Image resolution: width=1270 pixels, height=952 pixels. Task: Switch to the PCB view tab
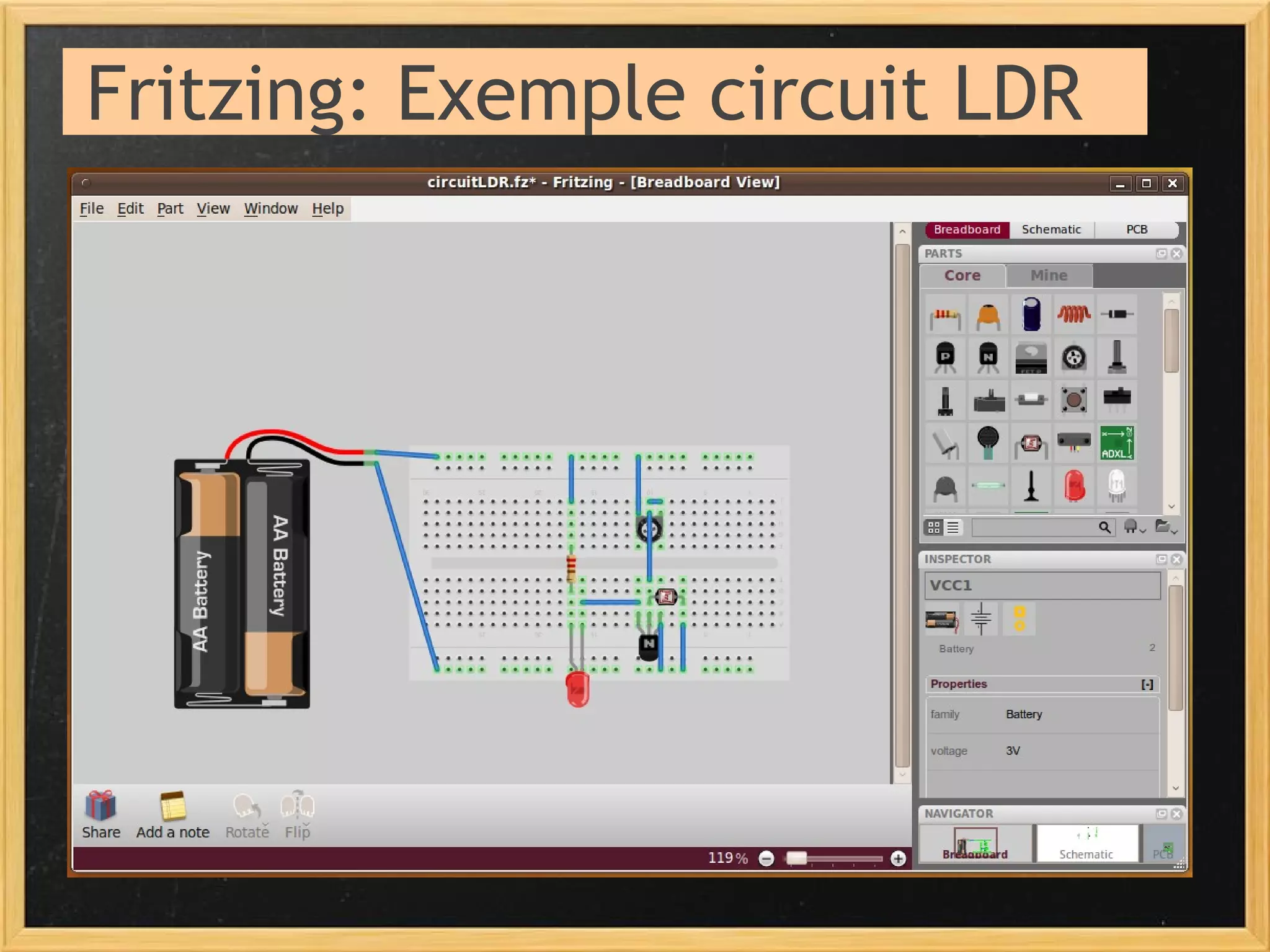click(x=1137, y=229)
